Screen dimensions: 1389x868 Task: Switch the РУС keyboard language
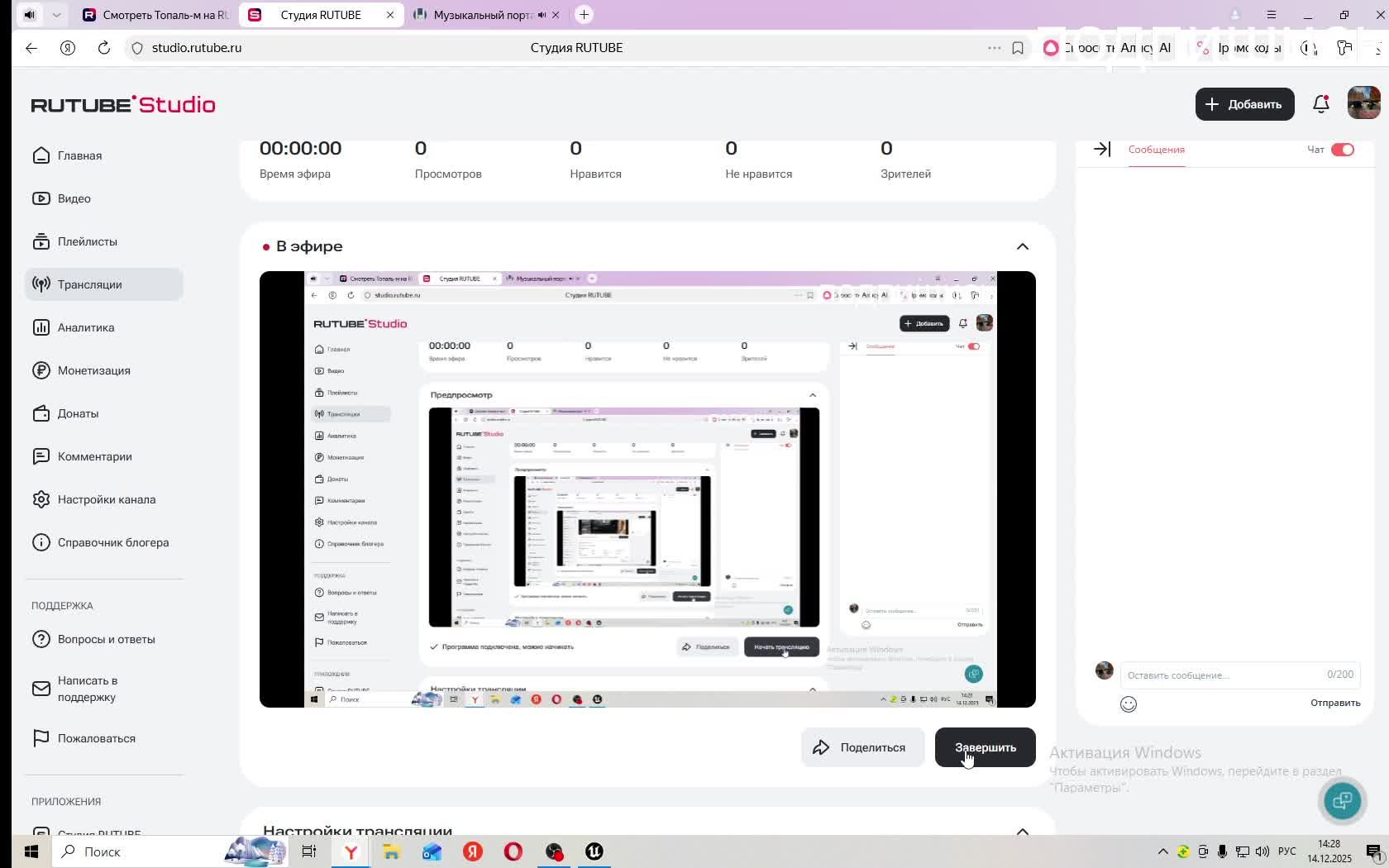[x=1287, y=851]
